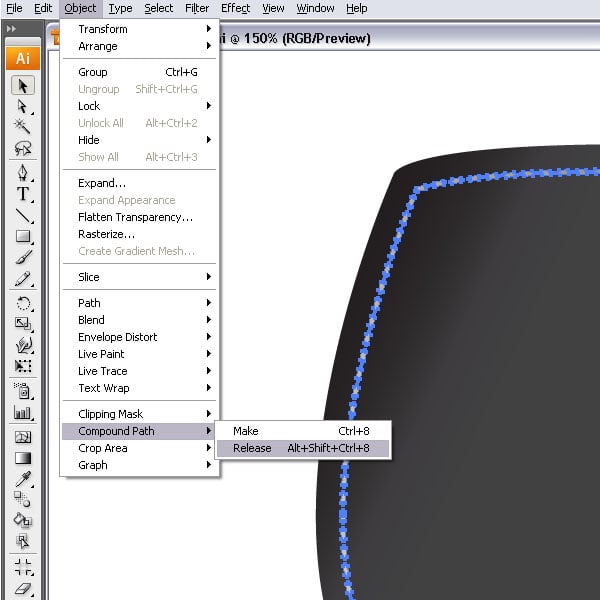Pick the Lasso tool

pyautogui.click(x=22, y=148)
